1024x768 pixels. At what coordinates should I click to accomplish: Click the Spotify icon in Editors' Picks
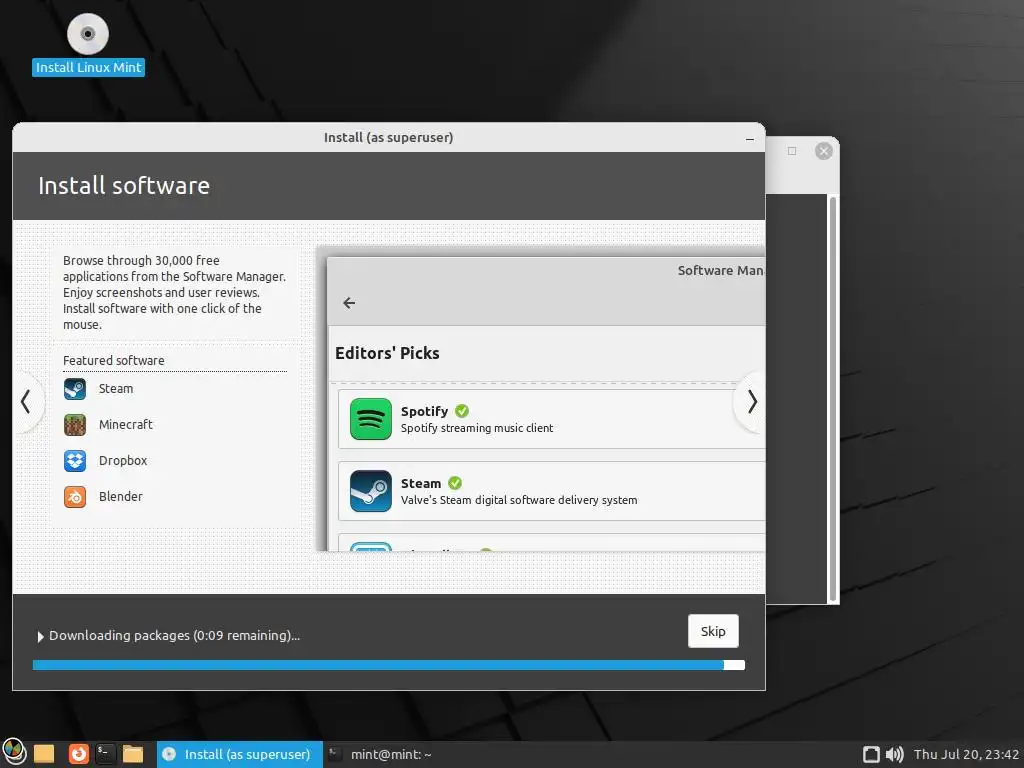pyautogui.click(x=371, y=419)
